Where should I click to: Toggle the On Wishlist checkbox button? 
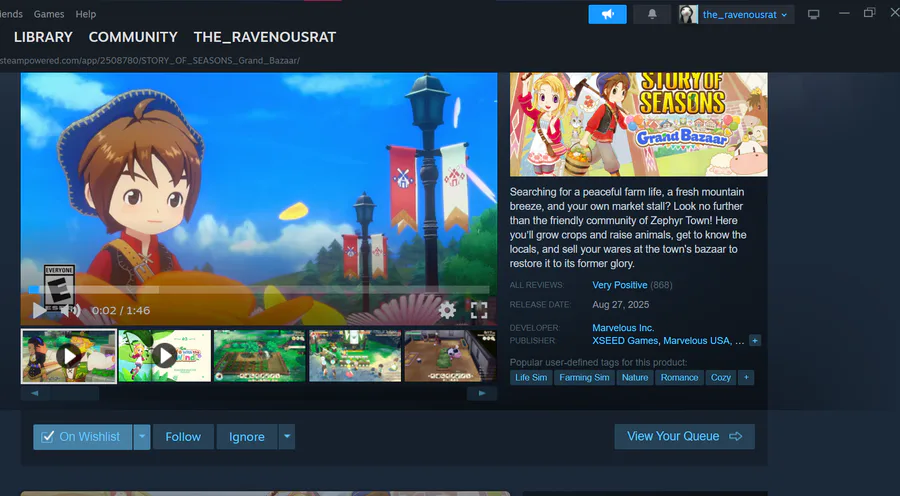click(x=82, y=437)
